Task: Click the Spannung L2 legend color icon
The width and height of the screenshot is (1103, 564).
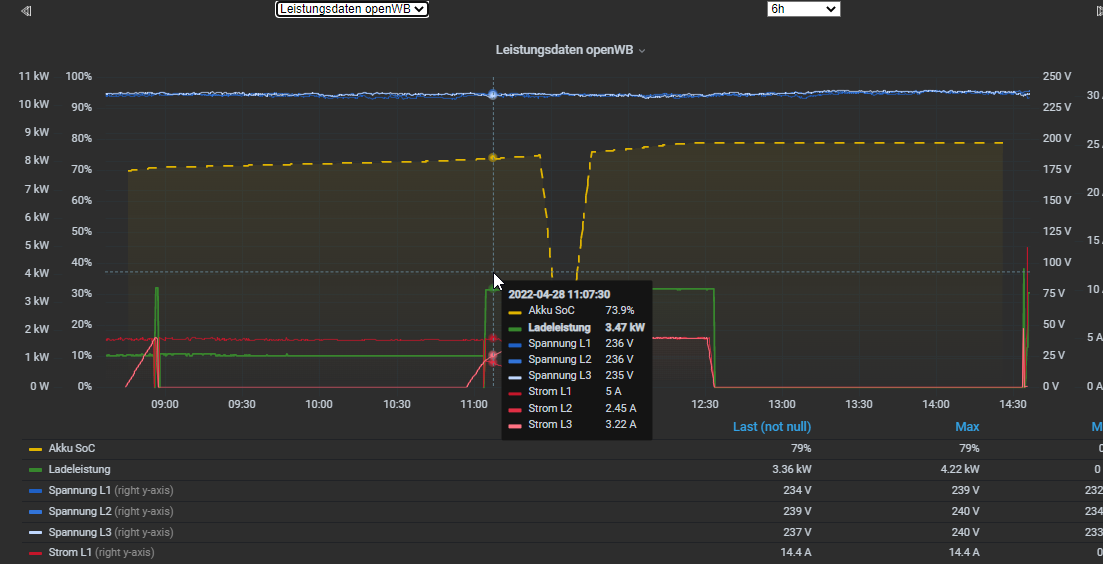Action: coord(36,511)
